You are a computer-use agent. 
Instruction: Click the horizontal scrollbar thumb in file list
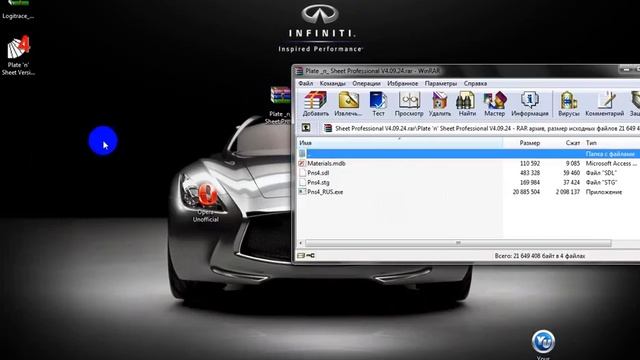(458, 243)
